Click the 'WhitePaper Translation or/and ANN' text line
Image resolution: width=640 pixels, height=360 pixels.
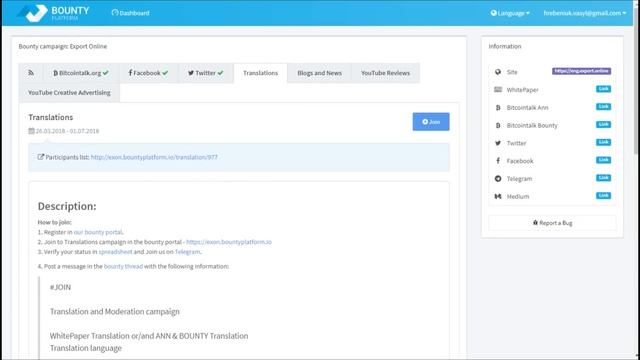point(149,336)
